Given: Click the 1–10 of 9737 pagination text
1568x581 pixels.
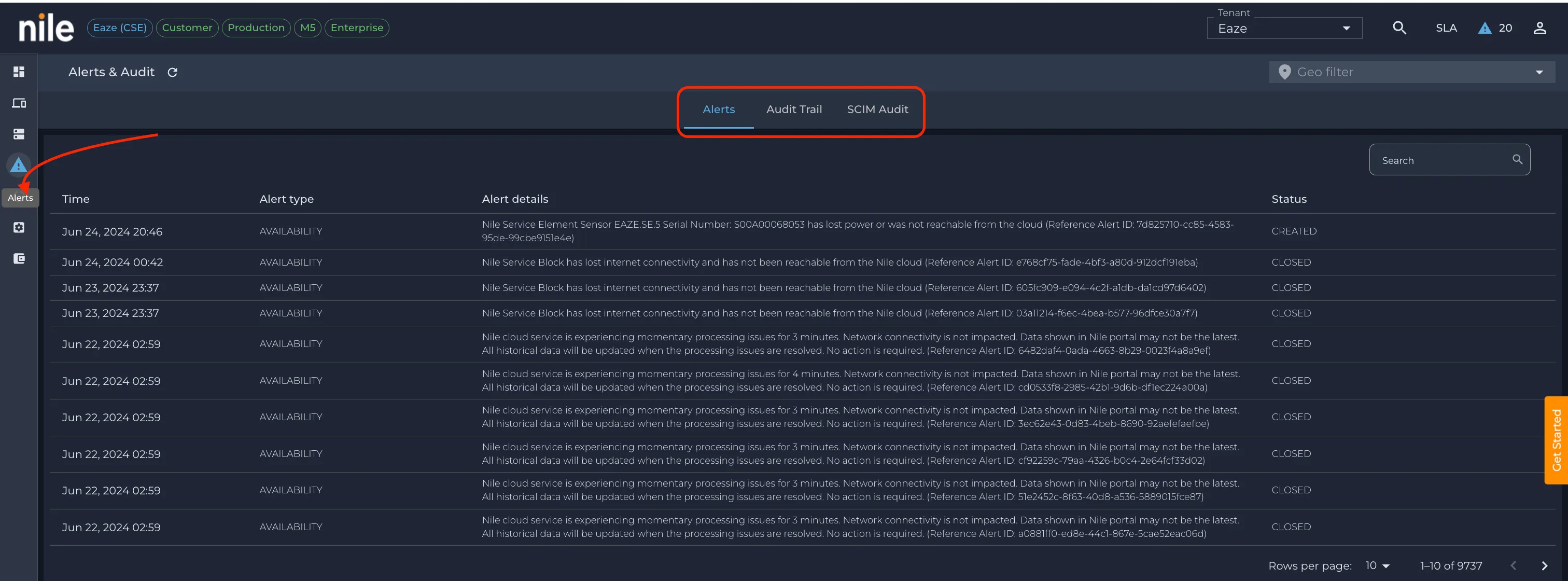Looking at the screenshot, I should (x=1450, y=566).
